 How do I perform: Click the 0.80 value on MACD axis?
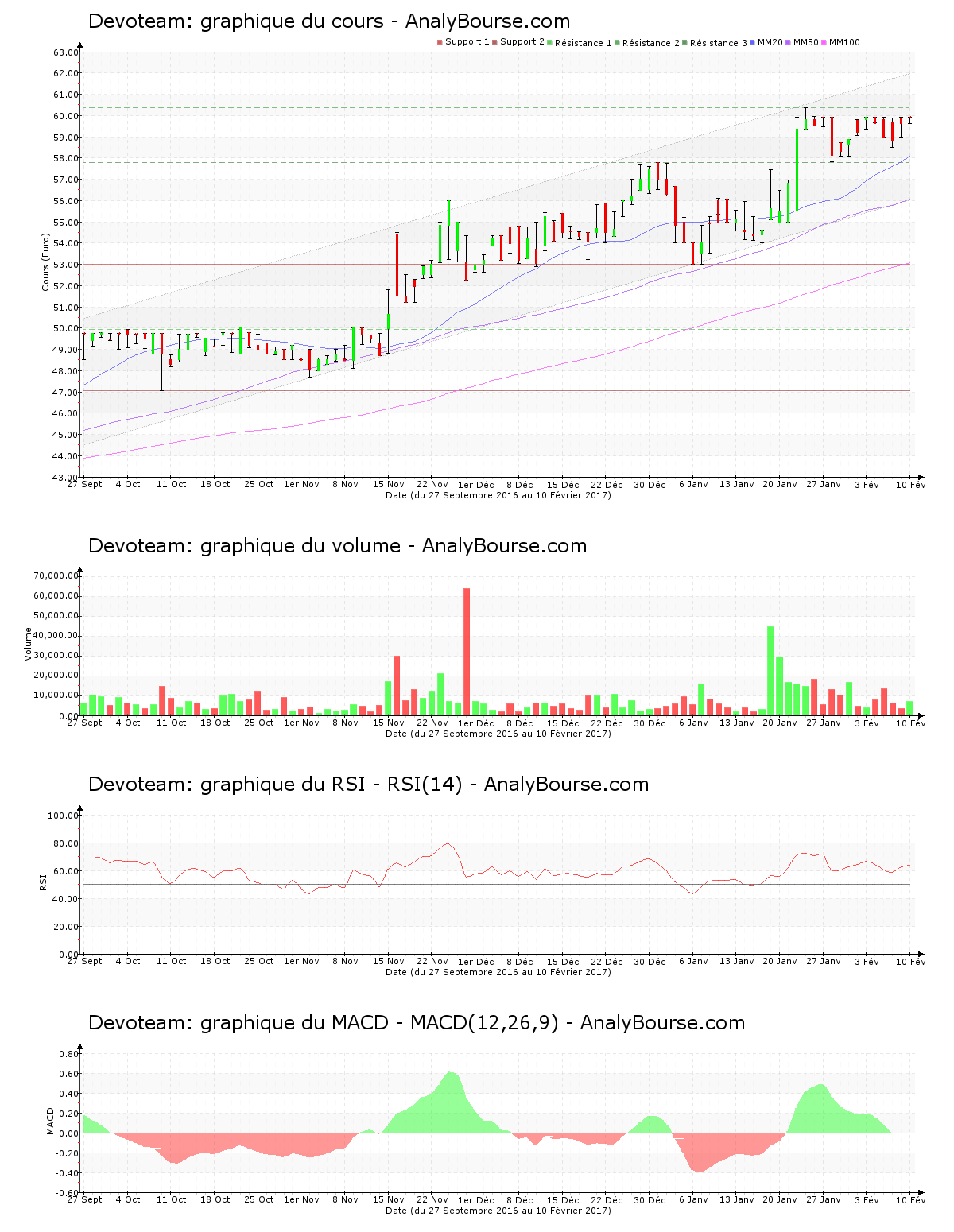(x=69, y=1054)
